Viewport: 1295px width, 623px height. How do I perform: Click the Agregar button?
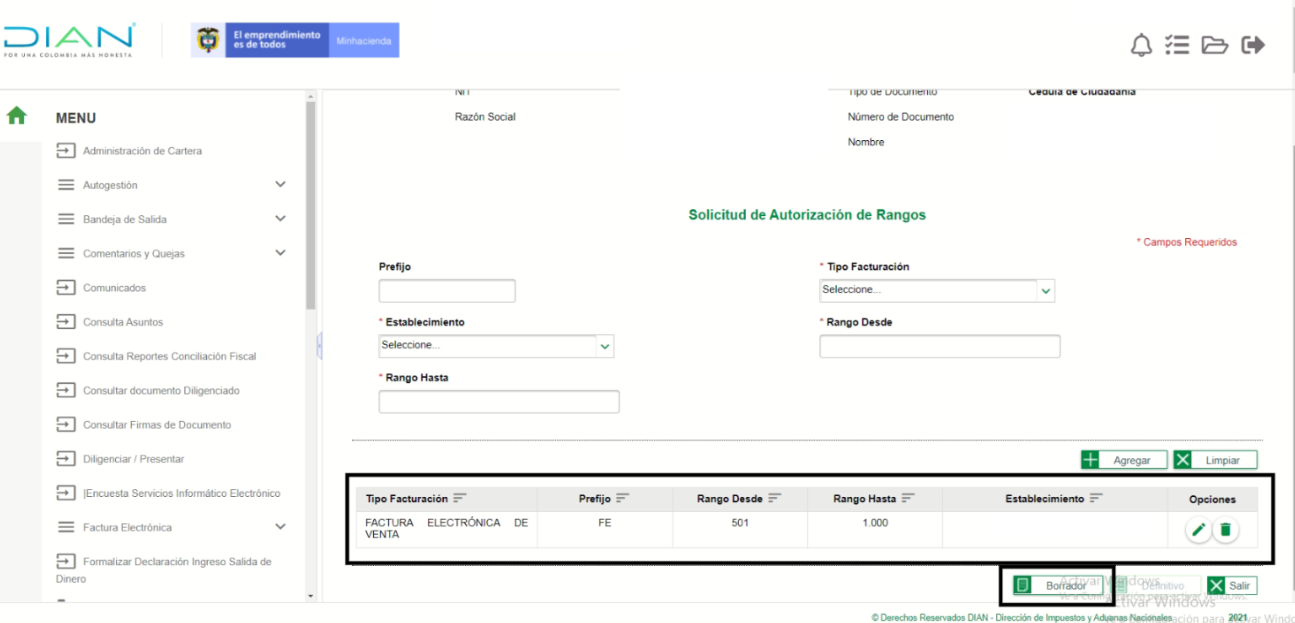pos(1122,460)
